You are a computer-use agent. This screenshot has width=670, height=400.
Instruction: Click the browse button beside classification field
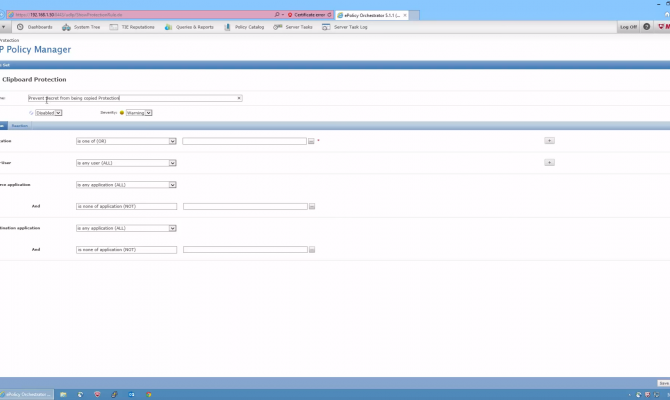[311, 141]
